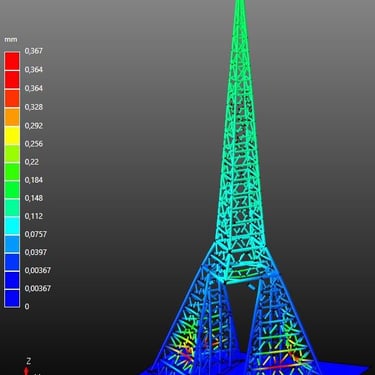Select the cyan legend color swatch
This screenshot has width=375, height=375.
pyautogui.click(x=12, y=226)
